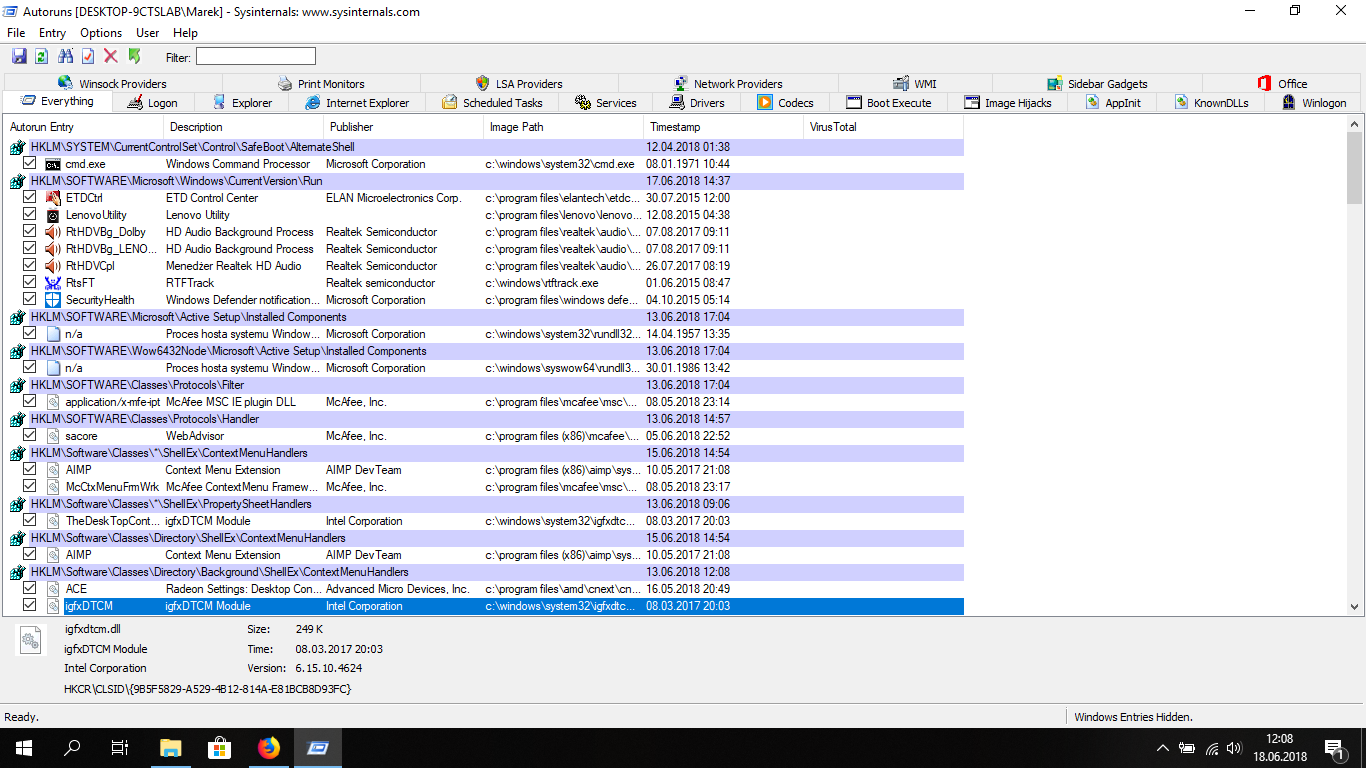Viewport: 1366px width, 768px height.
Task: Switch to the Print Monitors tab
Action: (x=320, y=83)
